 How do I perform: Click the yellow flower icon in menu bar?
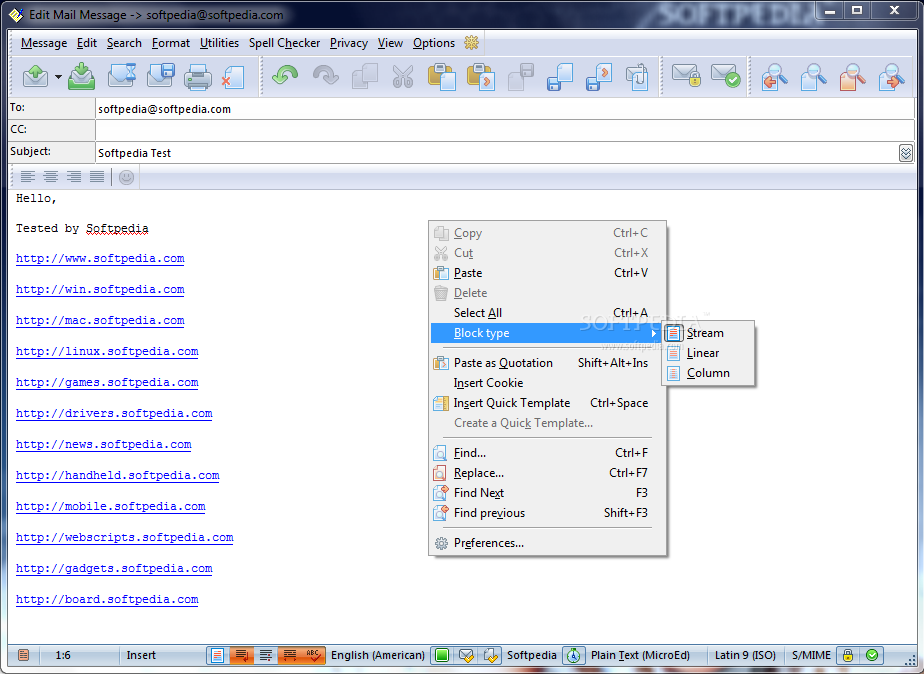[471, 42]
